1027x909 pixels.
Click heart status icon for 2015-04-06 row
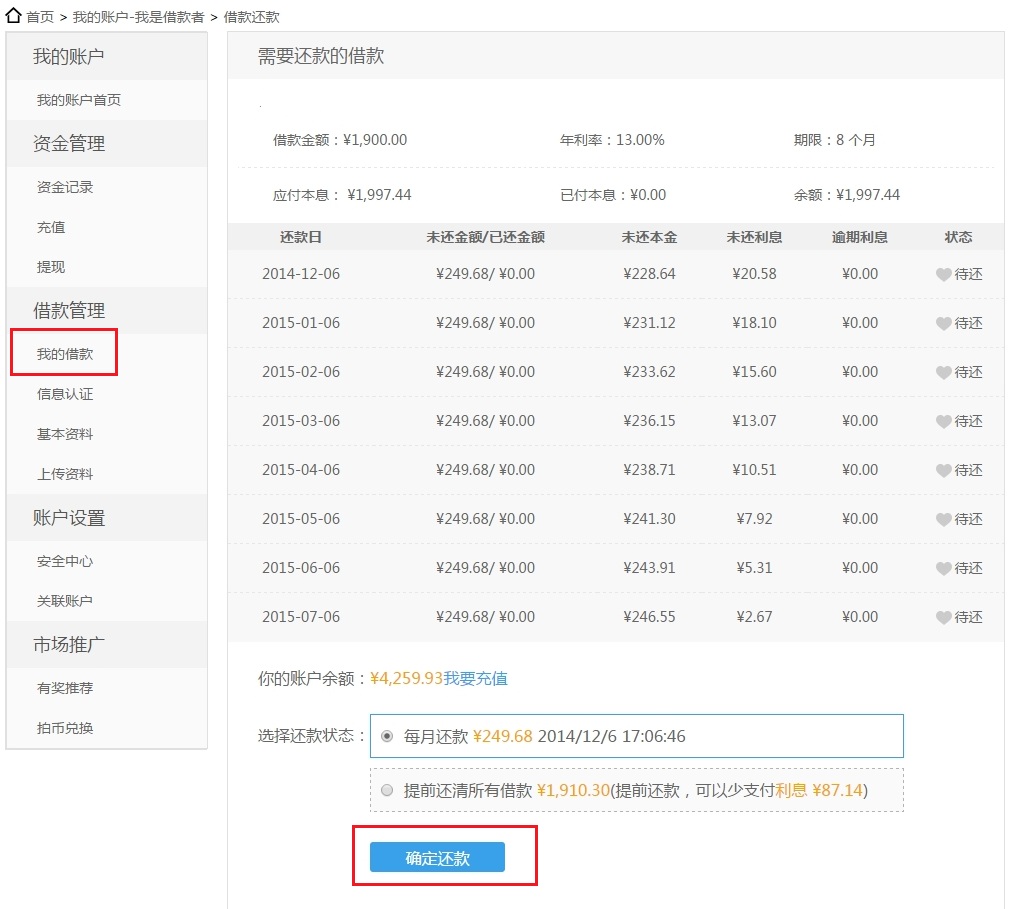click(943, 470)
